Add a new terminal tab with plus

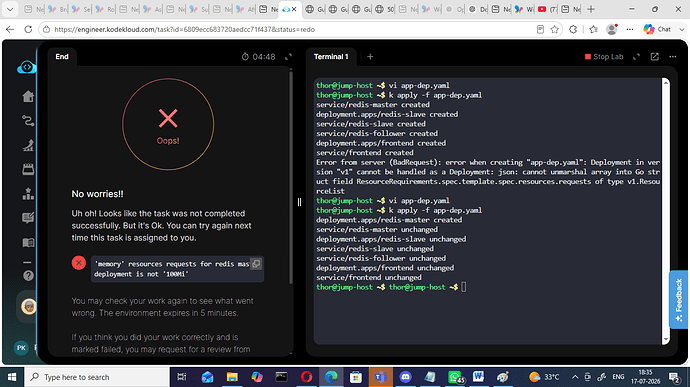(370, 57)
